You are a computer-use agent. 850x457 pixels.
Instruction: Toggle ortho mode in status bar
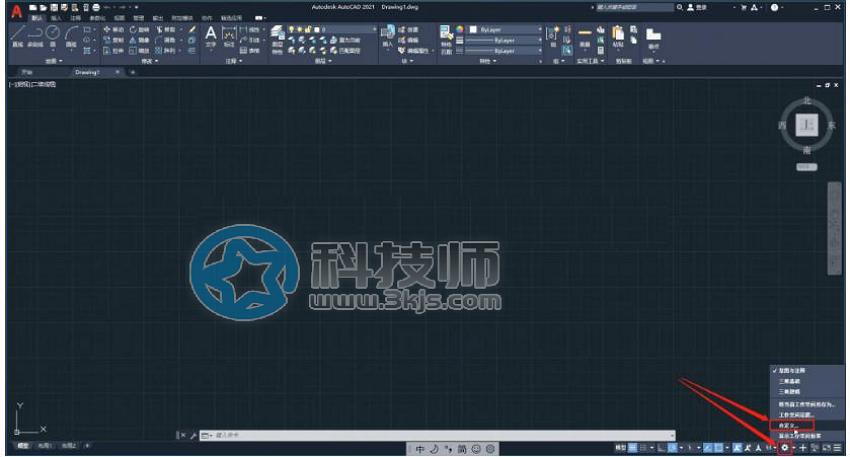tap(661, 448)
